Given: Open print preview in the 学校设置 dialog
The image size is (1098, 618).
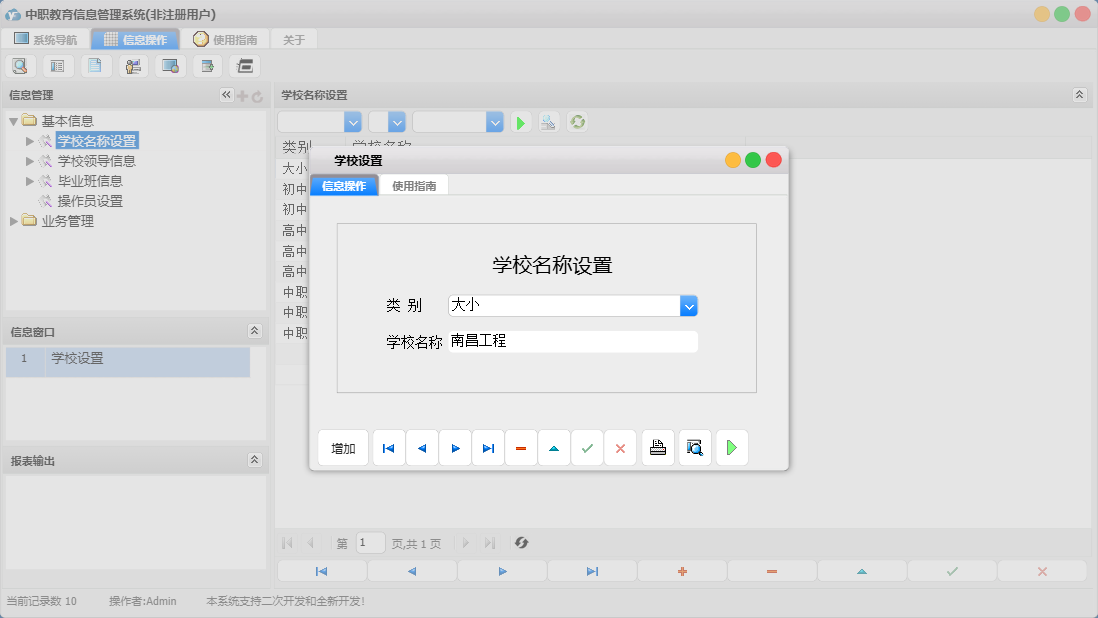Looking at the screenshot, I should click(x=694, y=447).
